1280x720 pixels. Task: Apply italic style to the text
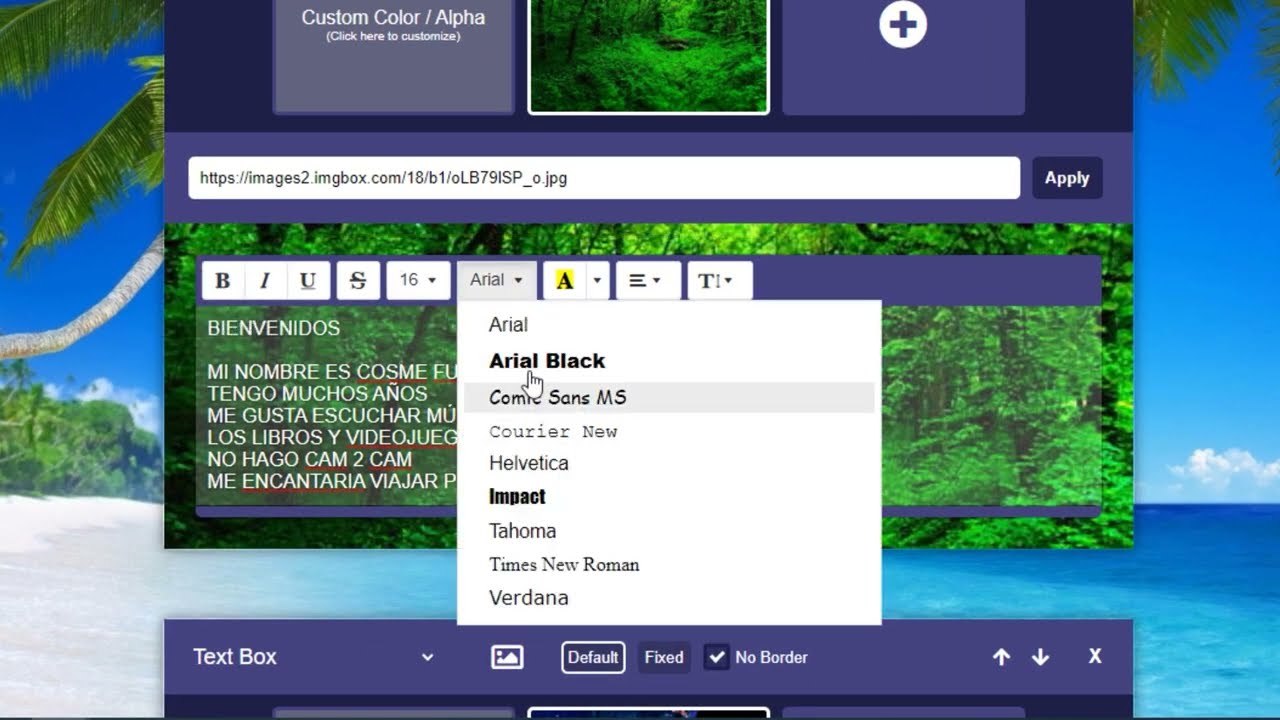click(x=265, y=281)
